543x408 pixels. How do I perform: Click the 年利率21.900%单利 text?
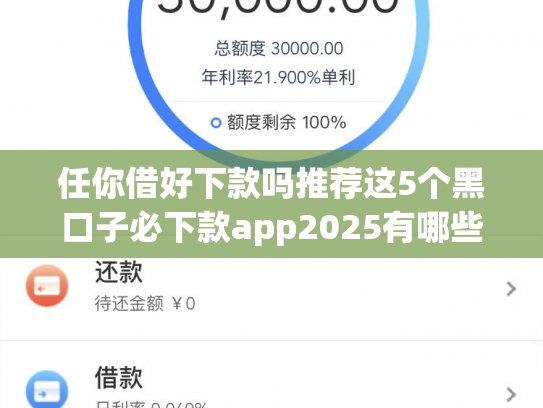(278, 77)
